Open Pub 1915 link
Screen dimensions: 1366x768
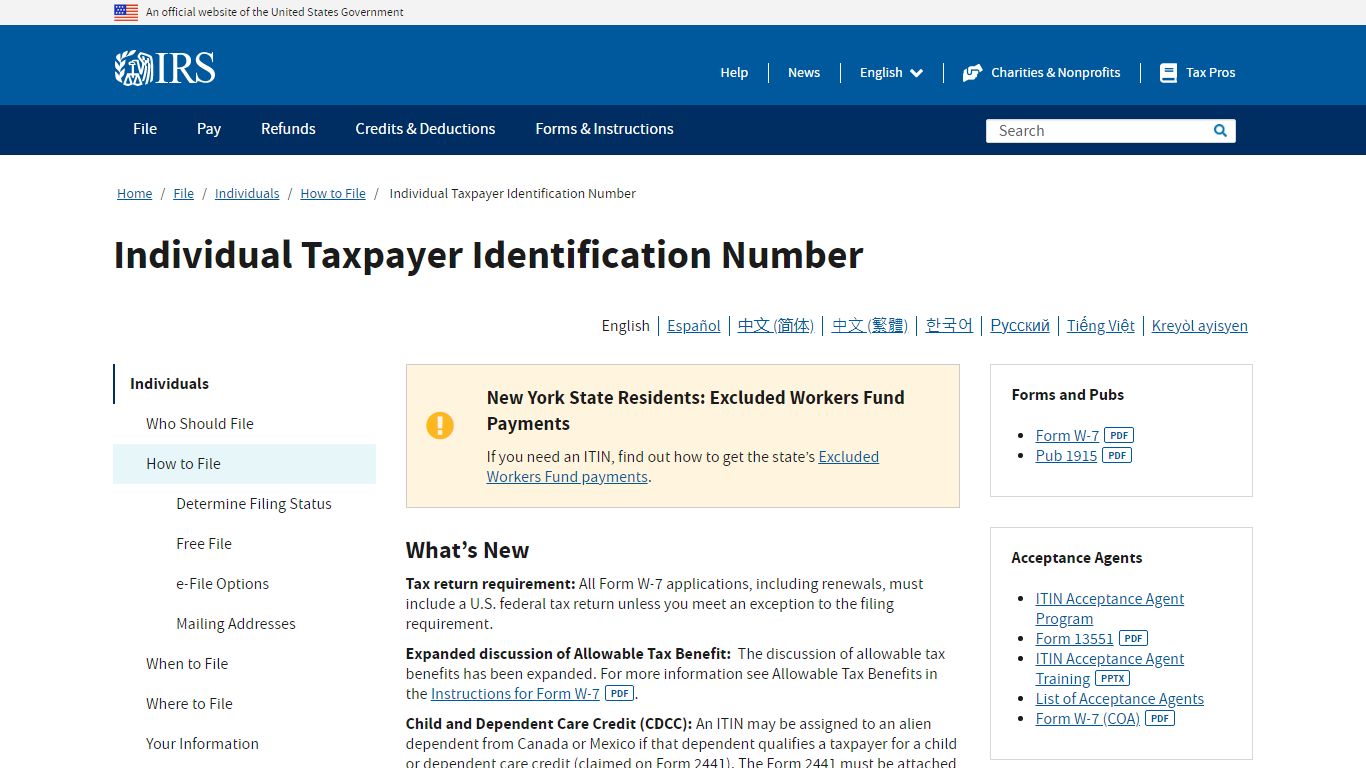1066,456
